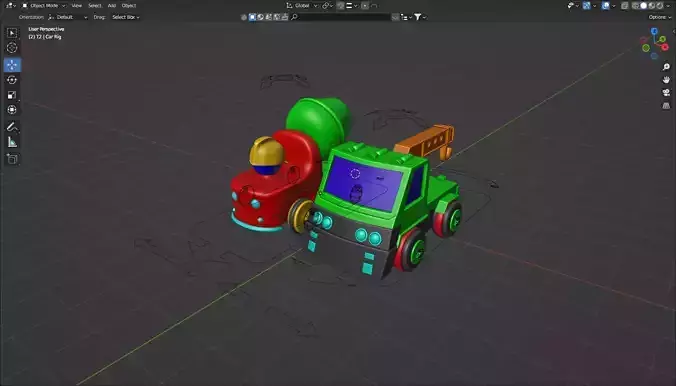This screenshot has height=386, width=676.
Task: Choose invert selection mode icon
Action: (x=276, y=17)
